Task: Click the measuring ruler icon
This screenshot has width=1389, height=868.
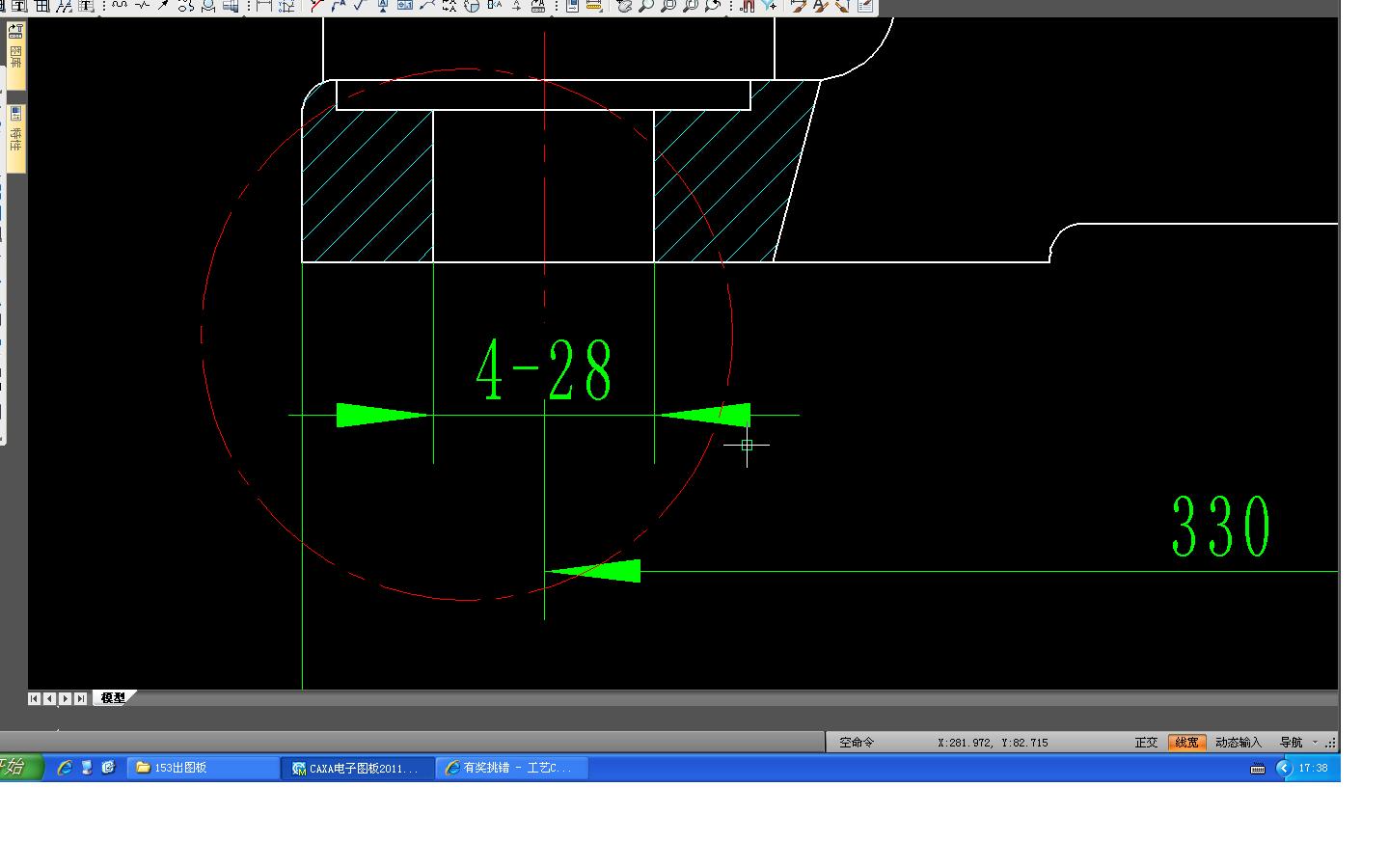Action: click(x=594, y=6)
